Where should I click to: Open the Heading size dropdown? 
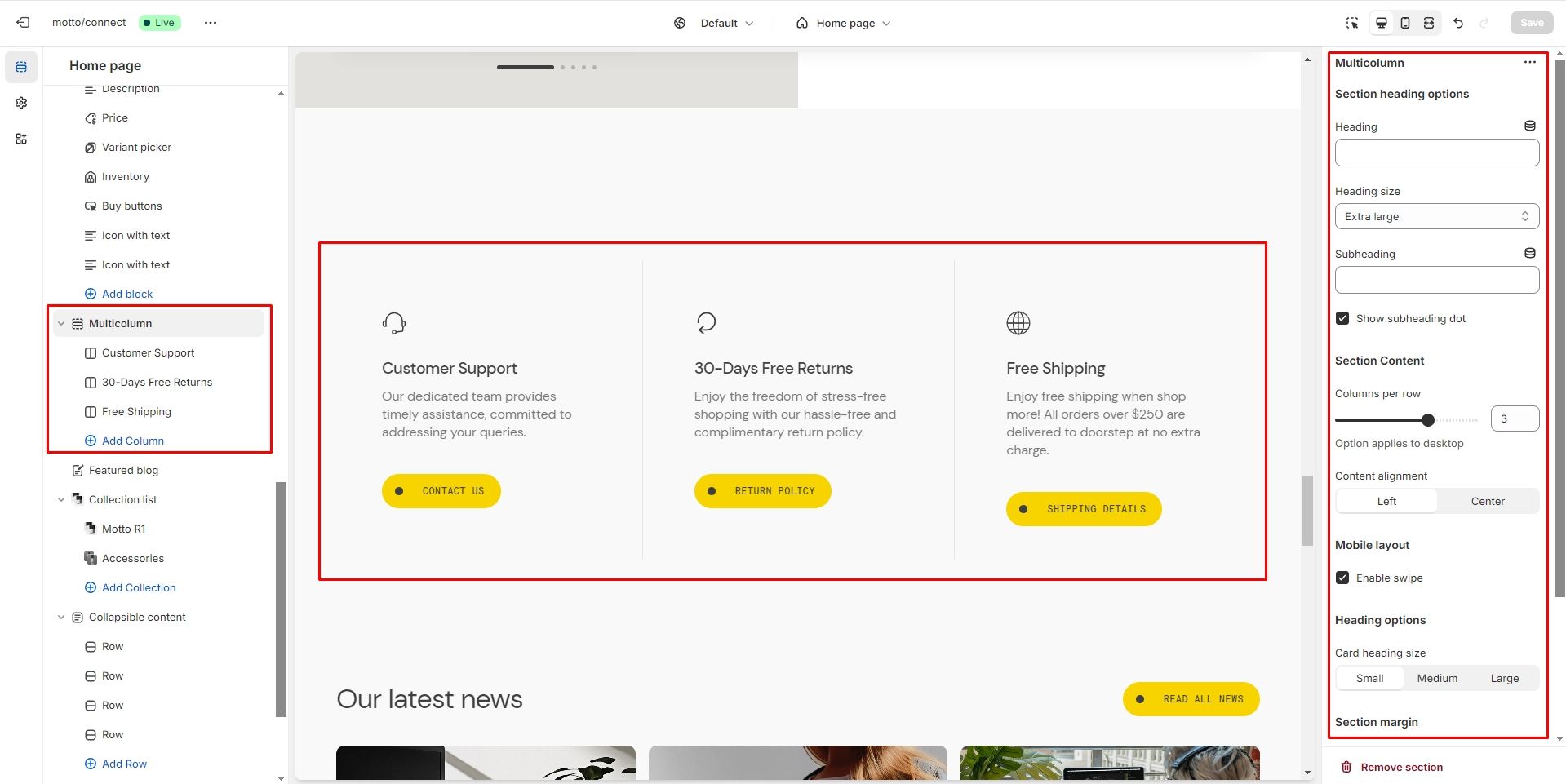click(1436, 216)
